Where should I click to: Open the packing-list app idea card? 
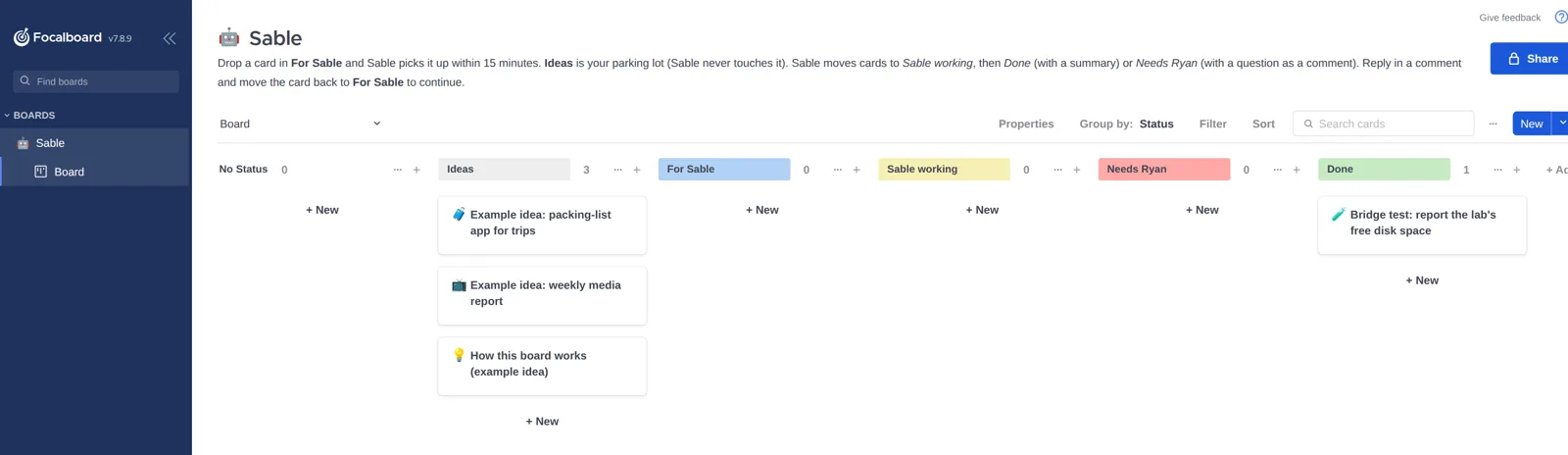[x=542, y=225]
